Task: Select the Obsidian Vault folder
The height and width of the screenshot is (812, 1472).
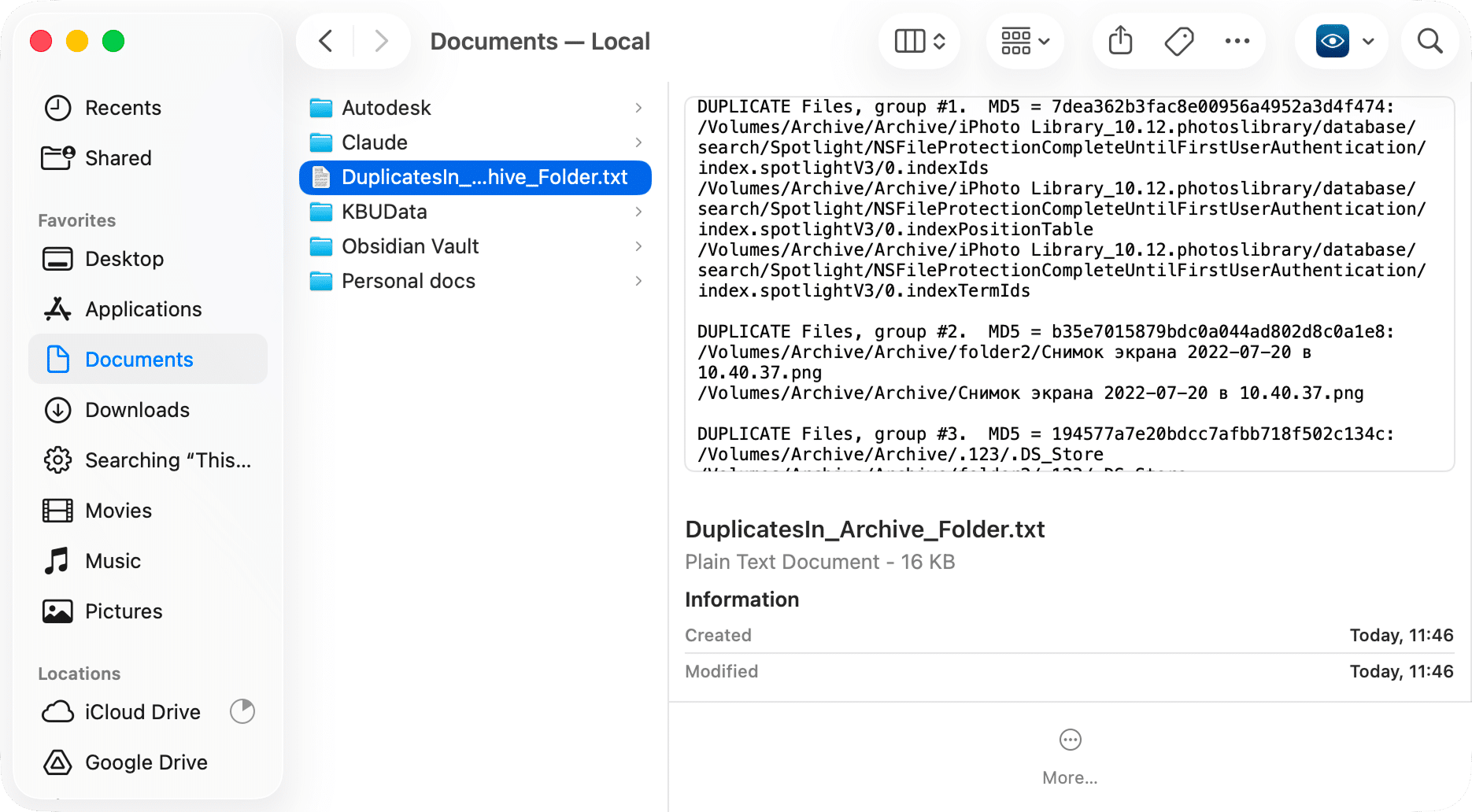Action: pyautogui.click(x=475, y=246)
